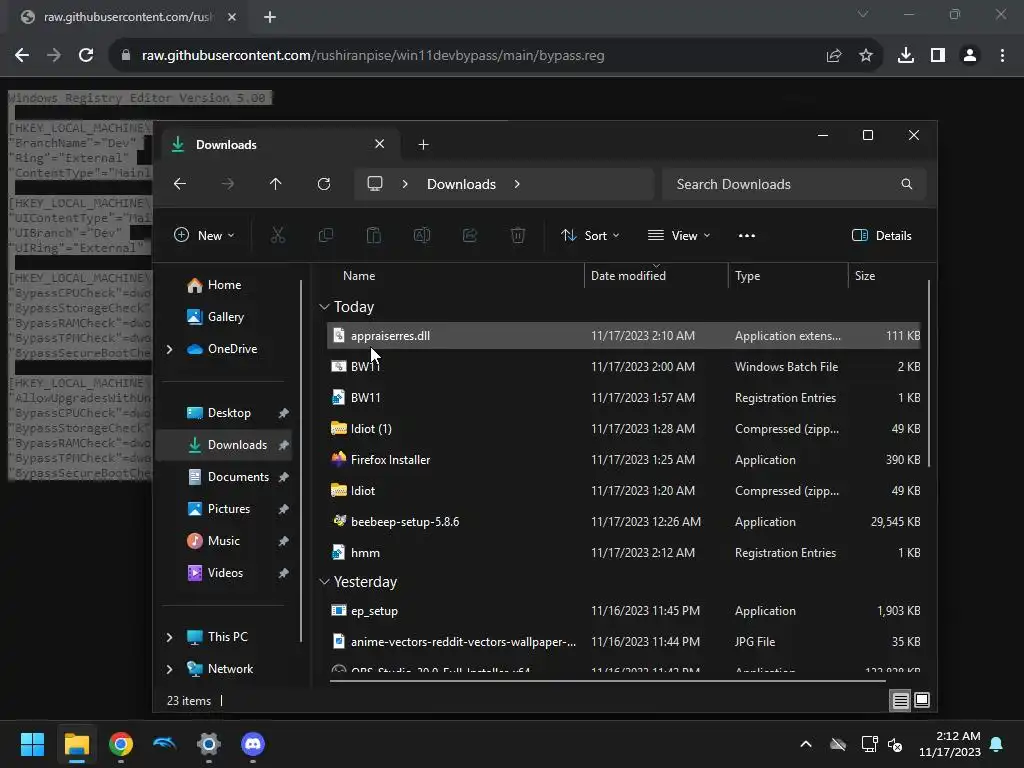The image size is (1024, 768).
Task: Bookmark this page with the star icon
Action: pyautogui.click(x=866, y=56)
